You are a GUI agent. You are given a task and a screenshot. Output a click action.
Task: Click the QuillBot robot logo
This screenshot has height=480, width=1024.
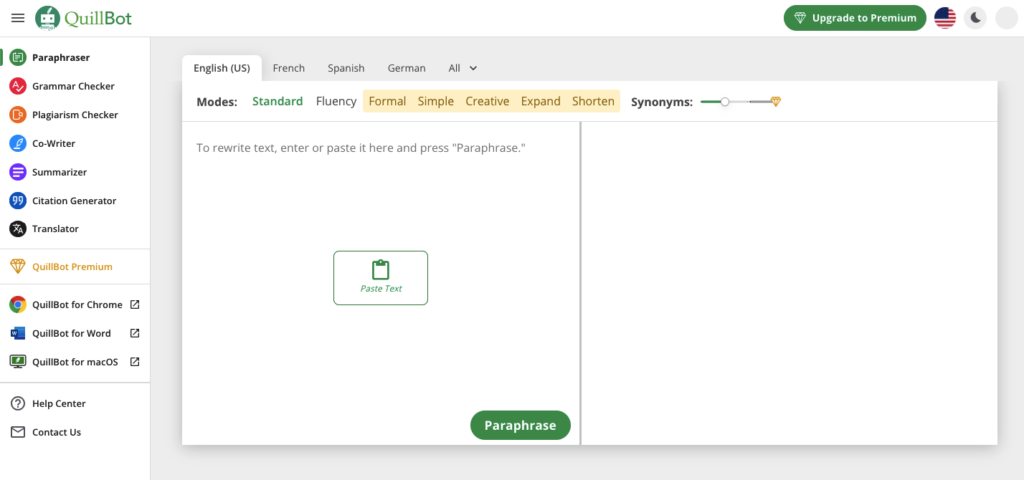(47, 18)
